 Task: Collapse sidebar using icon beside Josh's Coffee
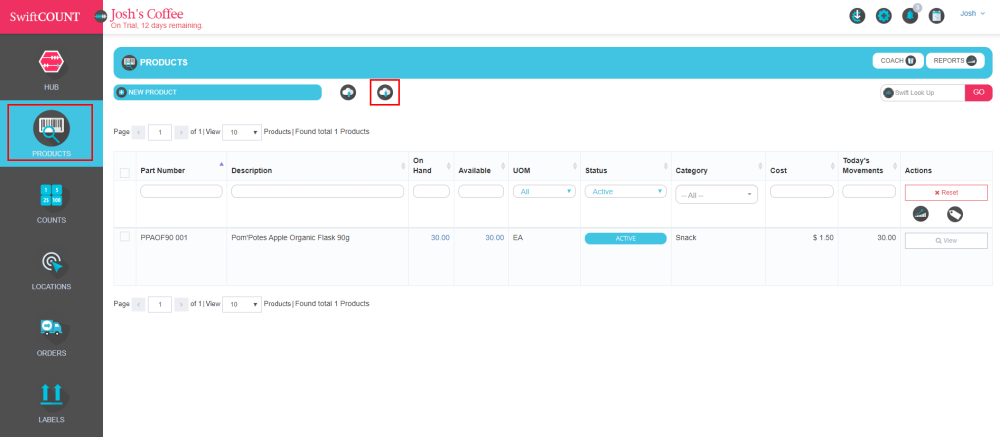[x=101, y=17]
